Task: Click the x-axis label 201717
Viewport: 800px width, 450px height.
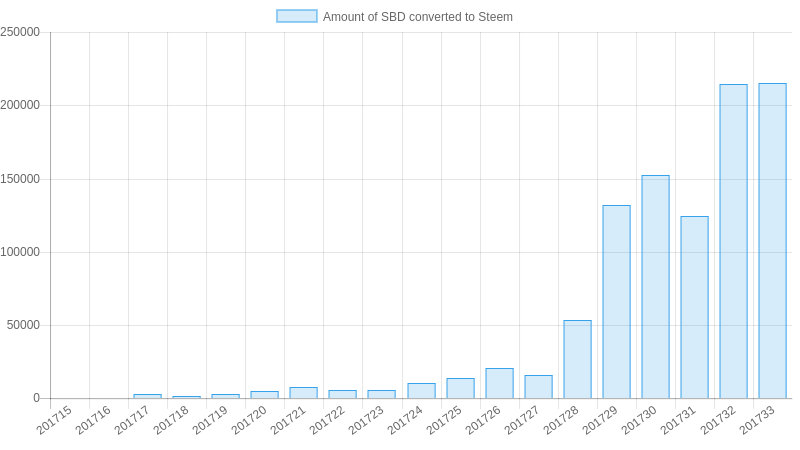Action: tap(132, 420)
